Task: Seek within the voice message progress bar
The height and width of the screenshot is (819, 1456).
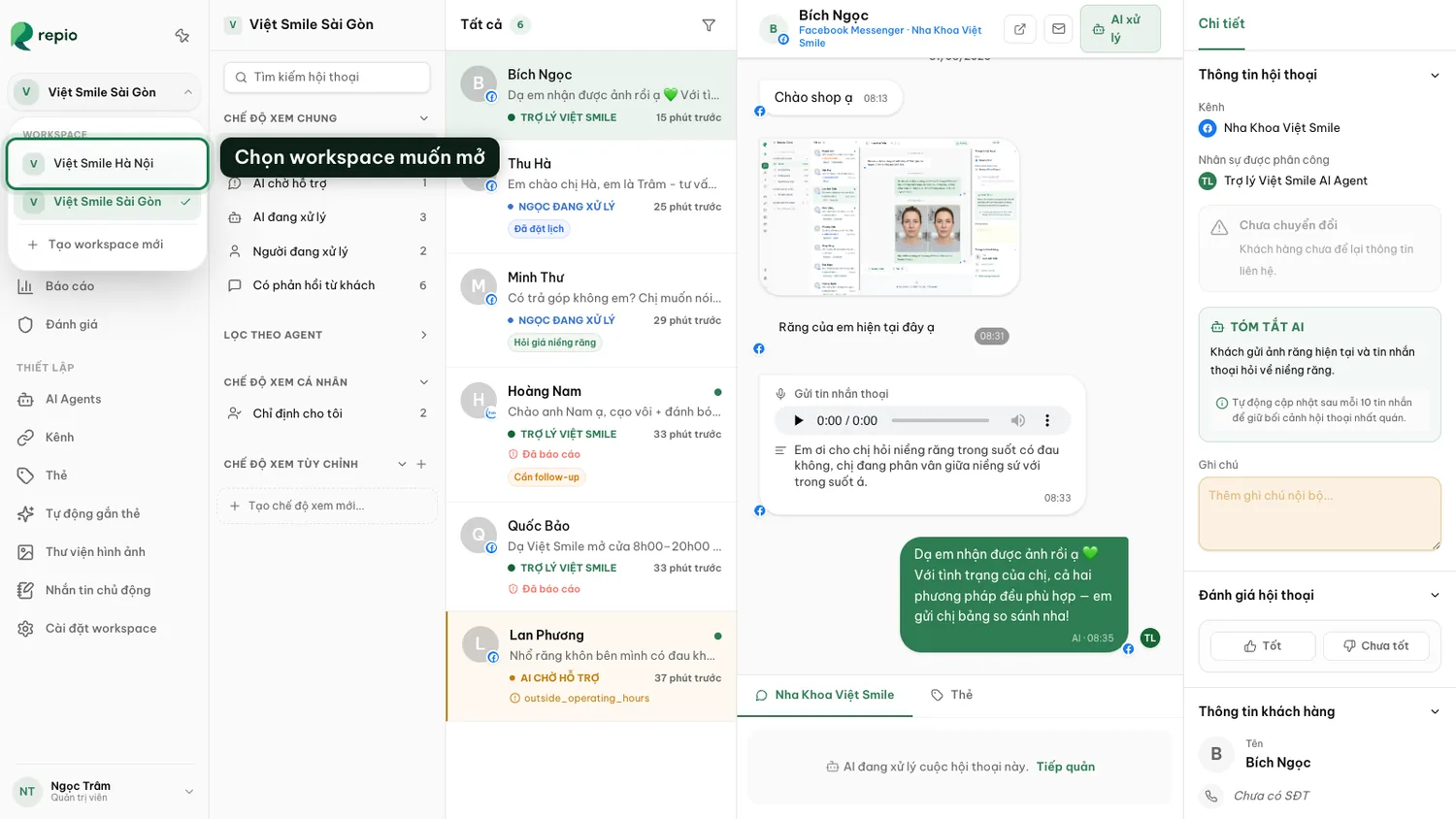Action: (x=940, y=421)
